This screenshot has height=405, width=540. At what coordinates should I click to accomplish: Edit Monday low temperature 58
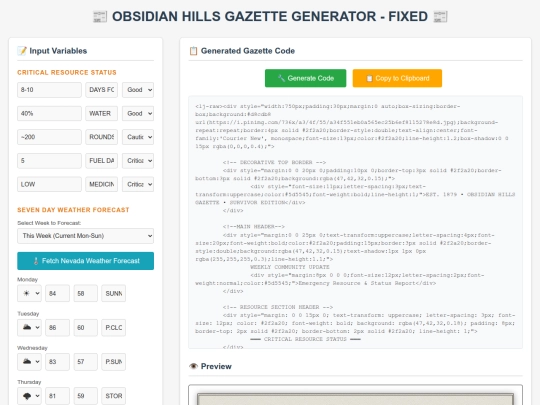(85, 293)
